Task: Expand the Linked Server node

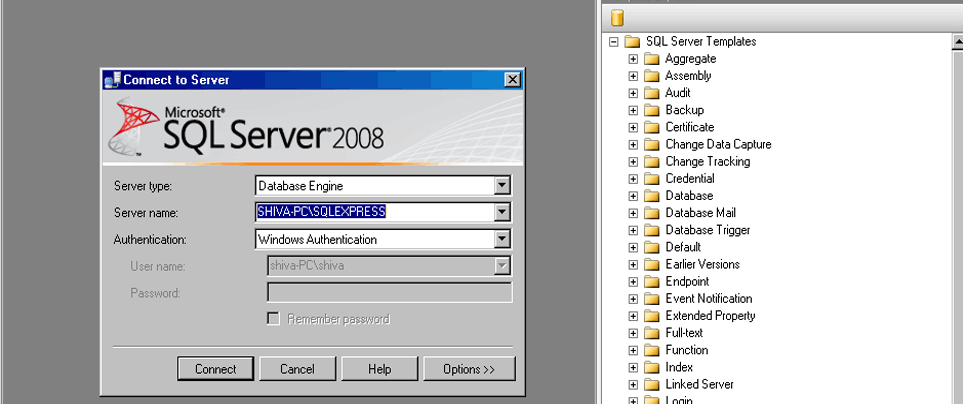Action: (x=633, y=385)
